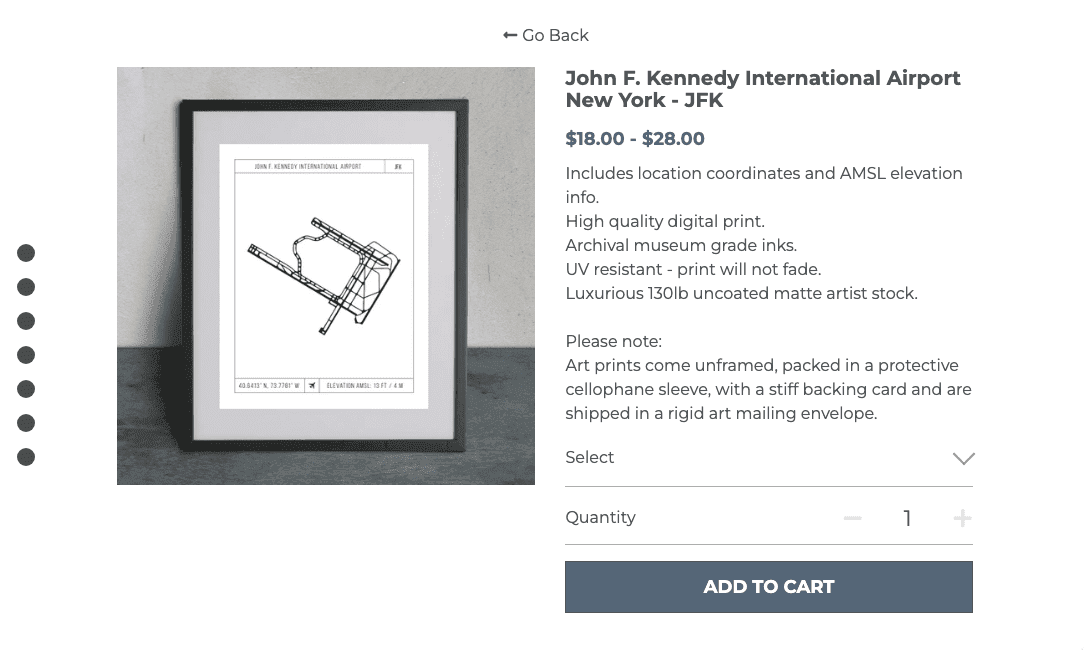The image size is (1084, 650).
Task: Jump to the first image dot
Action: click(26, 253)
